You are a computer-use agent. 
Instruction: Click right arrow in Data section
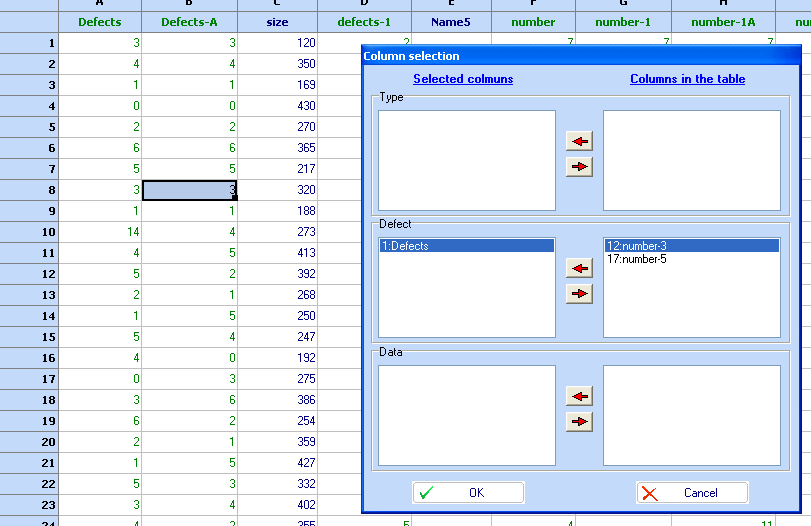(x=579, y=422)
